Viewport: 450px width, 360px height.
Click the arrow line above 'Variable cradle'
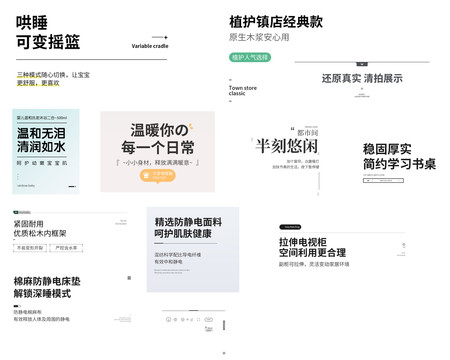(x=160, y=37)
